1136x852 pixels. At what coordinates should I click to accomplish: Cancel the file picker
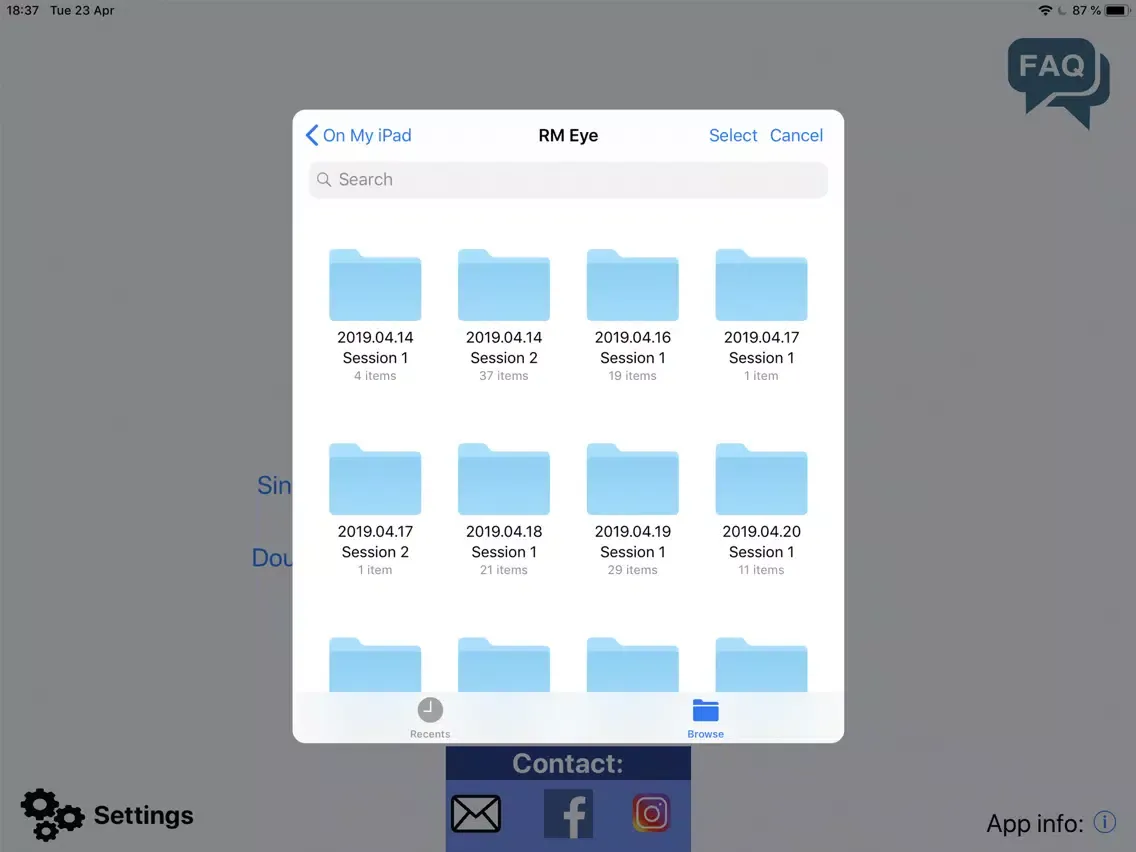(x=796, y=135)
